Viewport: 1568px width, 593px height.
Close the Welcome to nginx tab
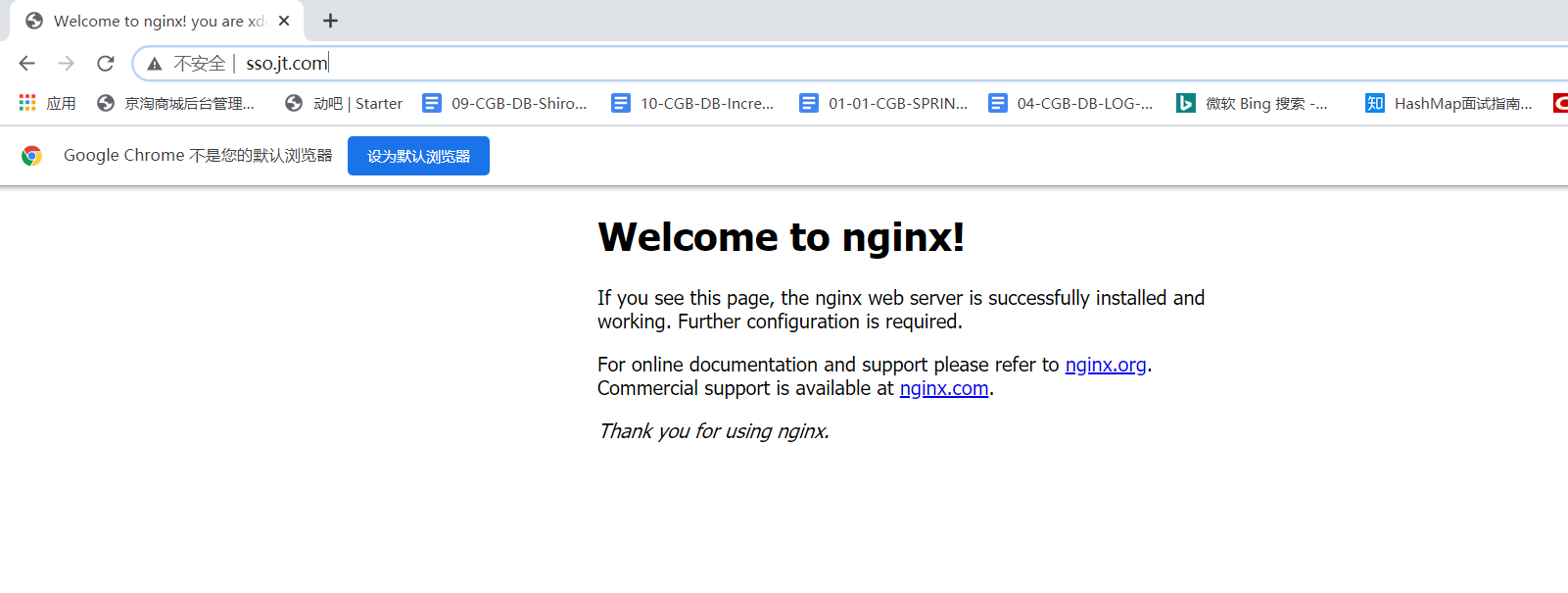[284, 21]
